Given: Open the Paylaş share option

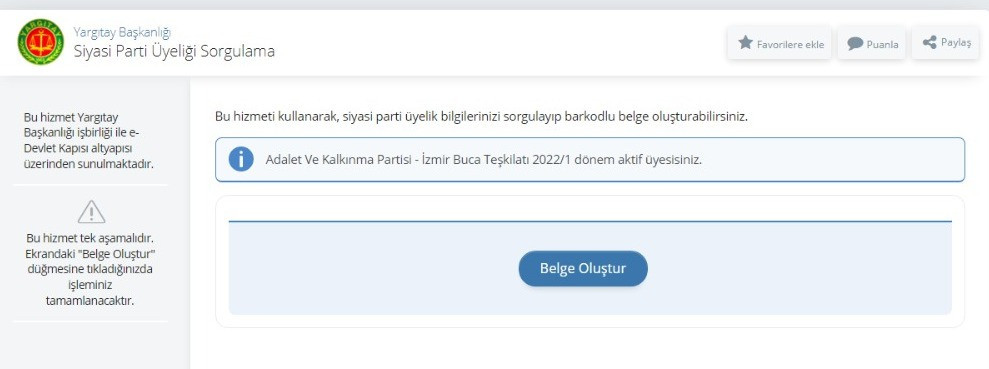Looking at the screenshot, I should tap(945, 42).
